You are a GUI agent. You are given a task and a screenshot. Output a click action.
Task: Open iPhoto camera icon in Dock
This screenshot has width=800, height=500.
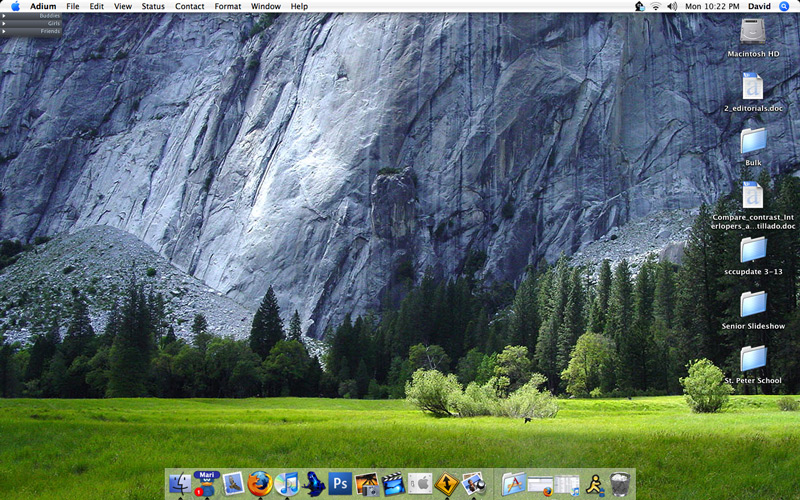(367, 483)
